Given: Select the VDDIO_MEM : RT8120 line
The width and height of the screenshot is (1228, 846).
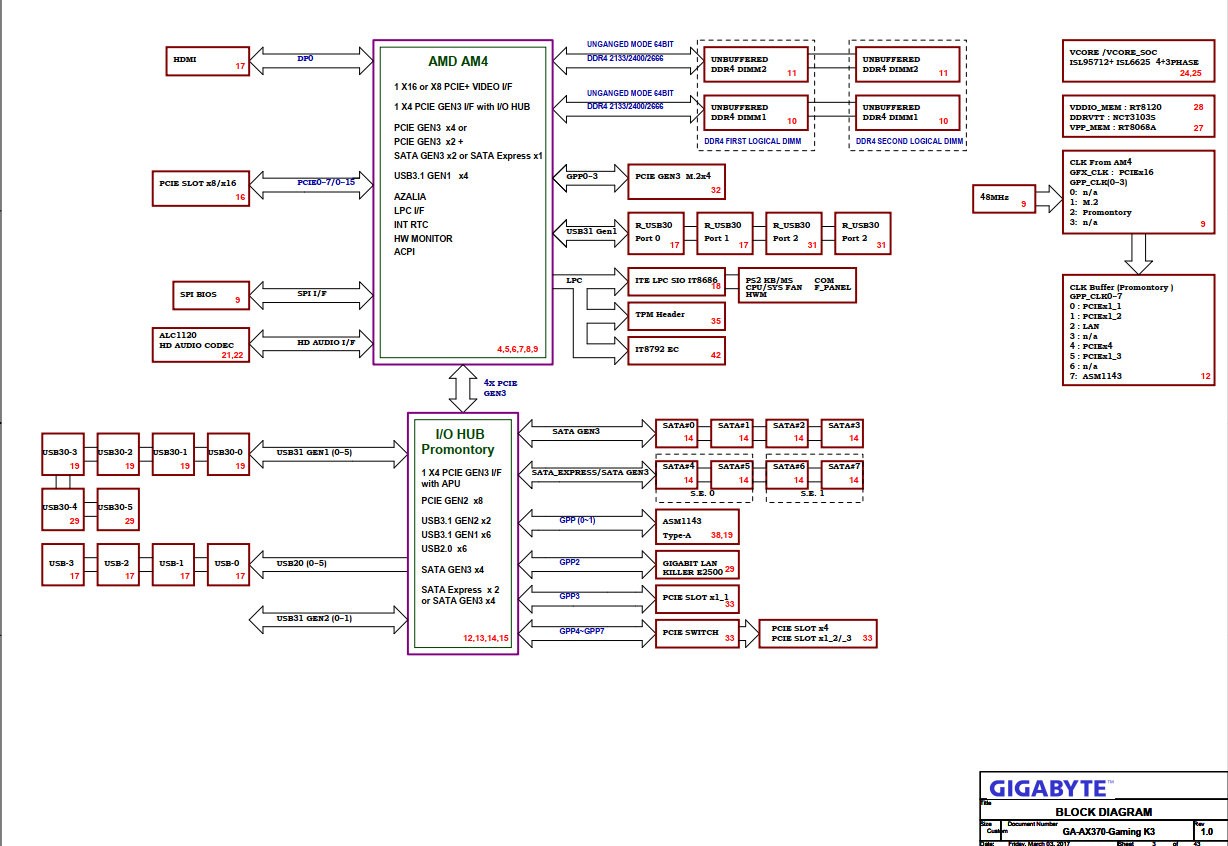Looking at the screenshot, I should point(1115,106).
